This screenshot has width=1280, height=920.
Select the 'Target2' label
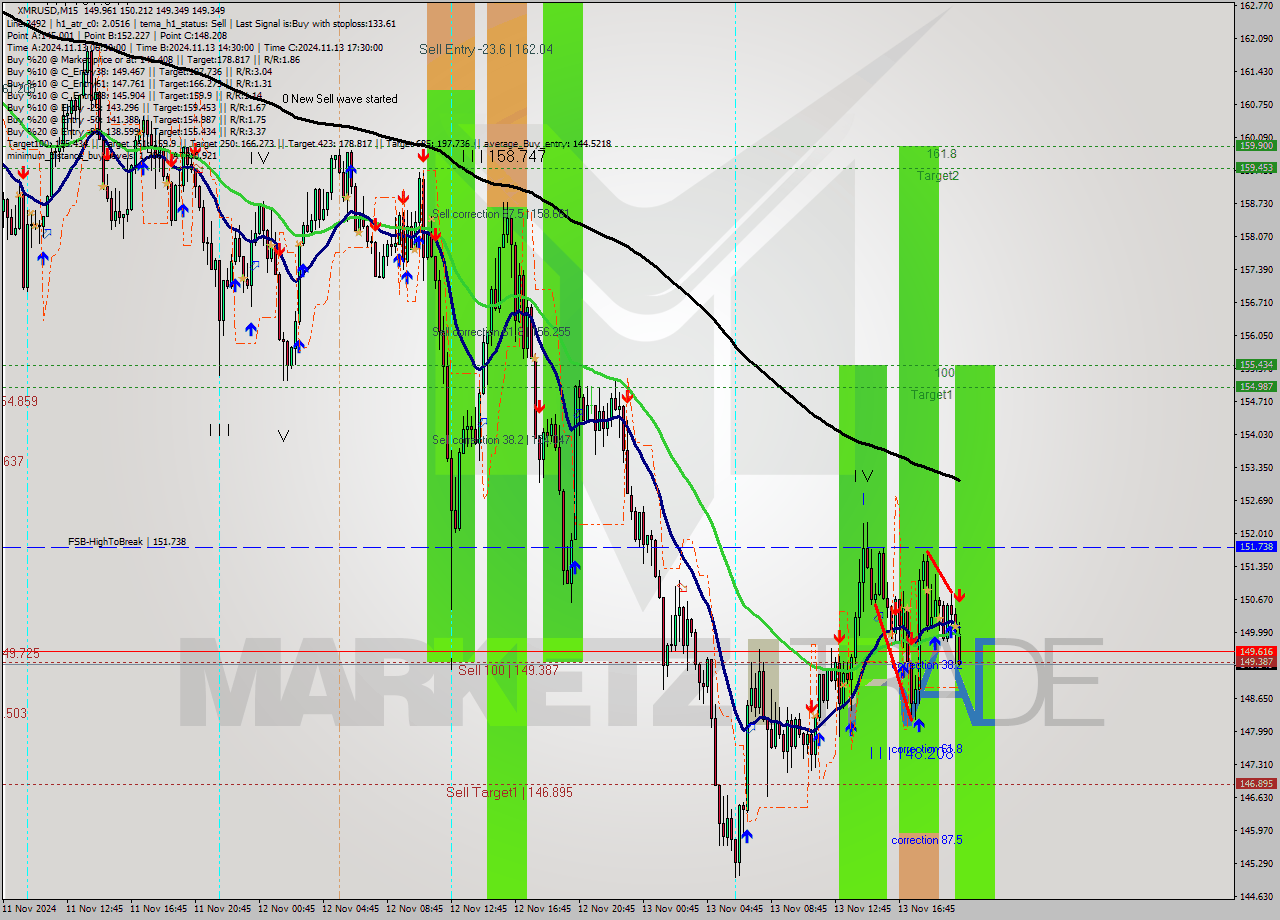pos(938,176)
